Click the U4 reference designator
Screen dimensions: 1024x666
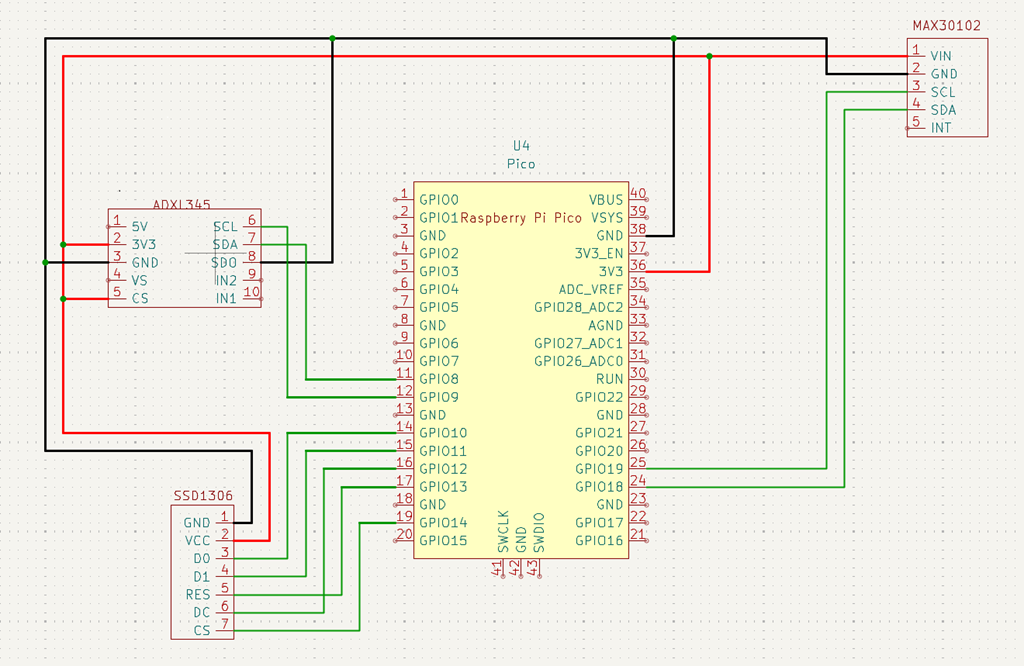coord(521,146)
